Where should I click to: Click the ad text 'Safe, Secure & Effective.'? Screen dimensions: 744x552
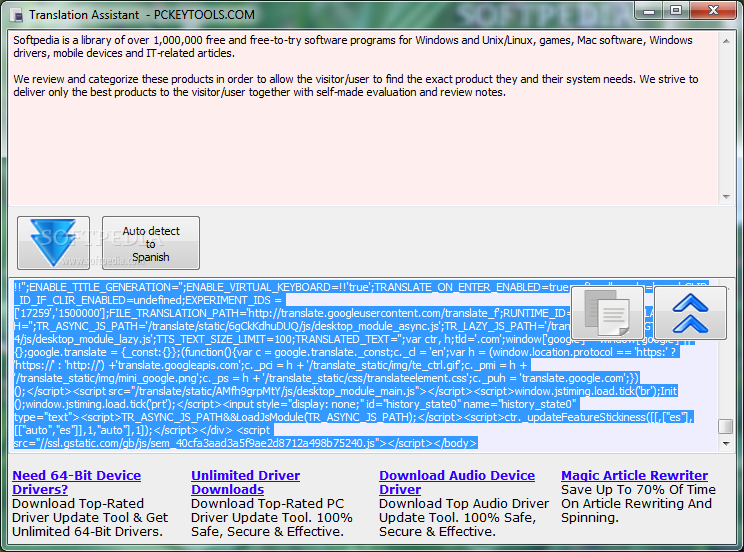coord(267,532)
